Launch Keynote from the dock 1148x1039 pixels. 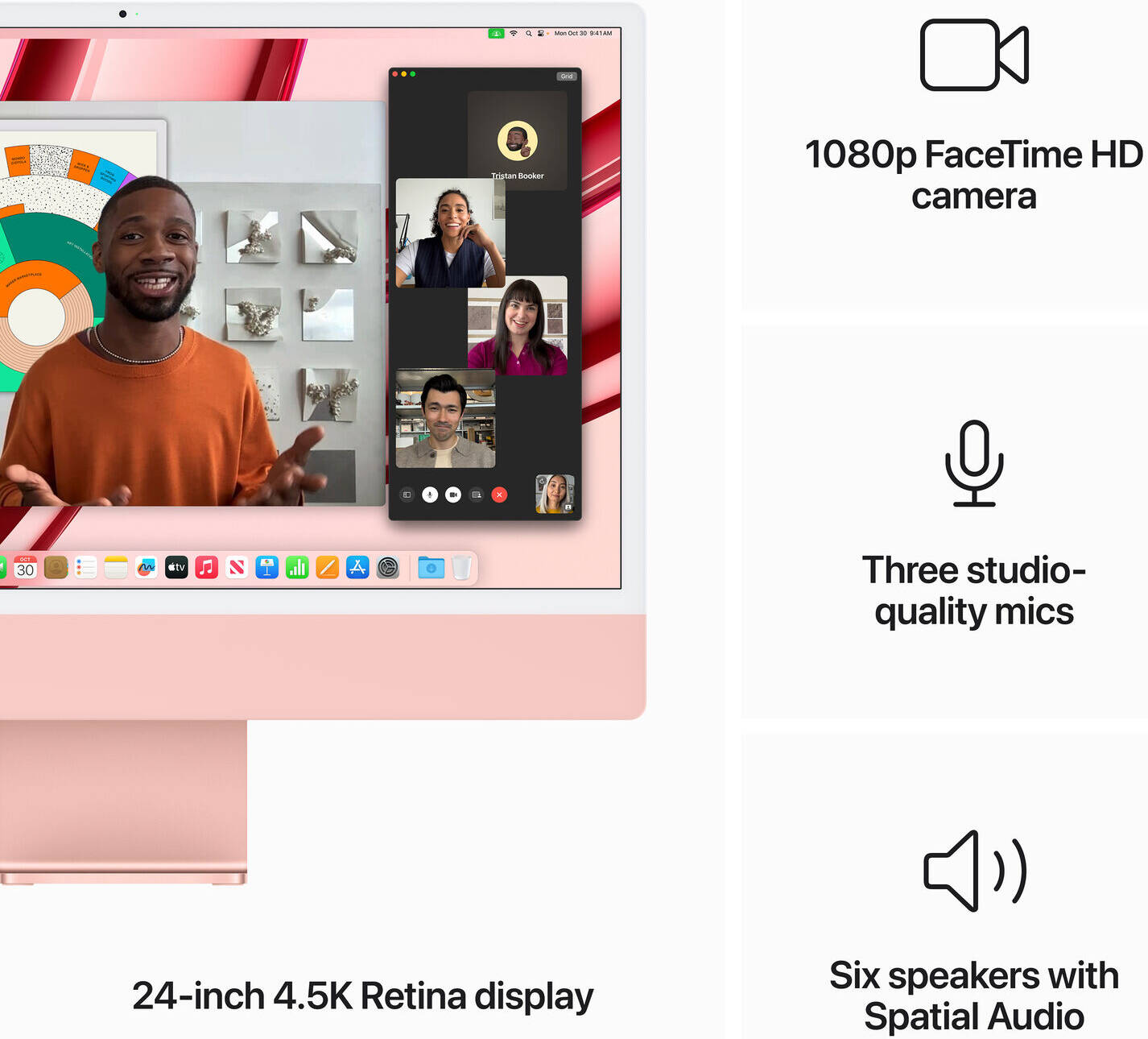click(266, 568)
